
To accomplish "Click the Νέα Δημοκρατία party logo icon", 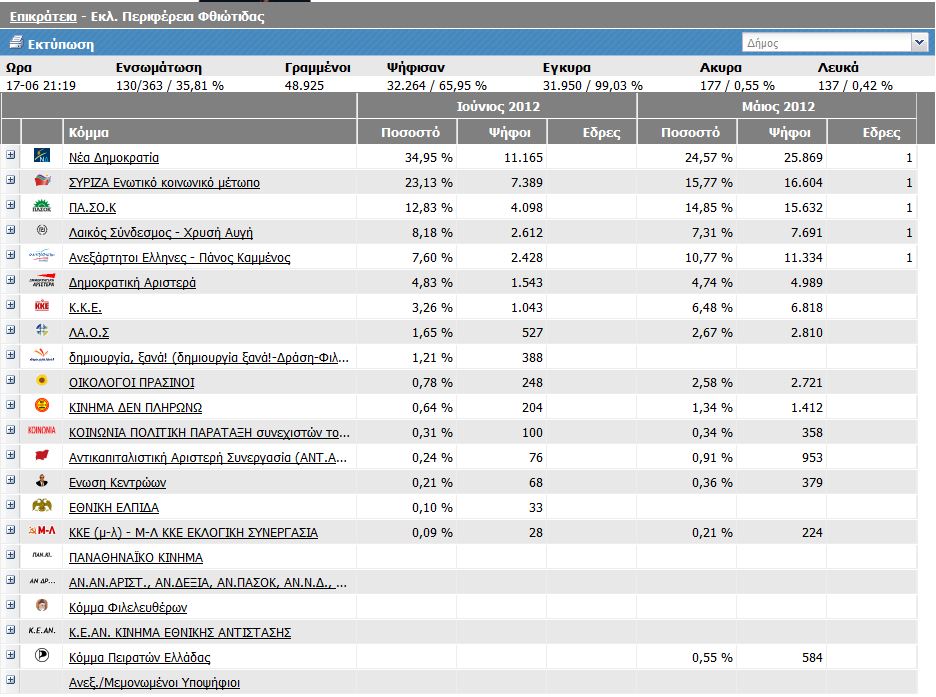I will coord(42,157).
